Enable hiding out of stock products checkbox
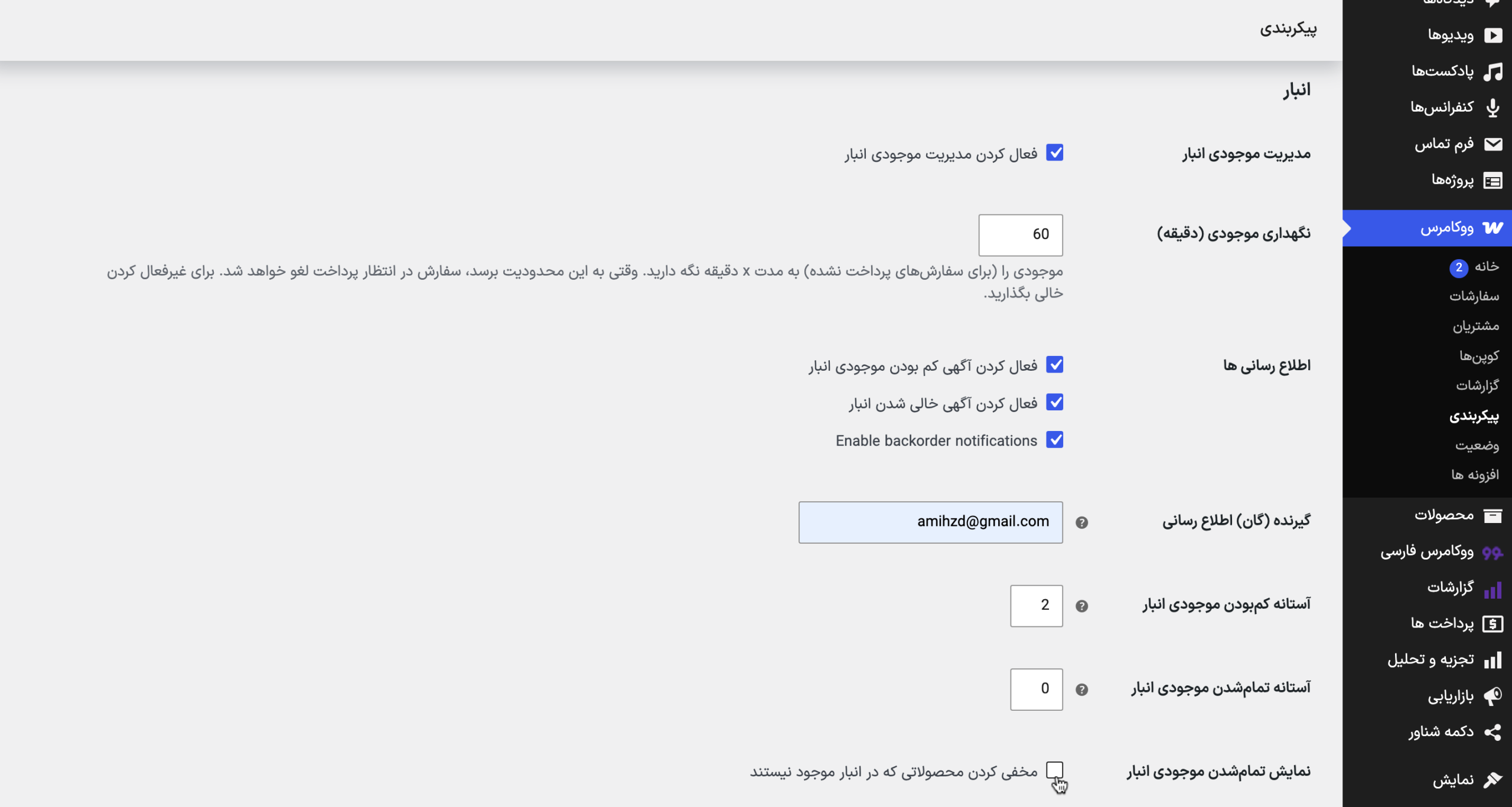This screenshot has width=1512, height=807. click(x=1054, y=770)
